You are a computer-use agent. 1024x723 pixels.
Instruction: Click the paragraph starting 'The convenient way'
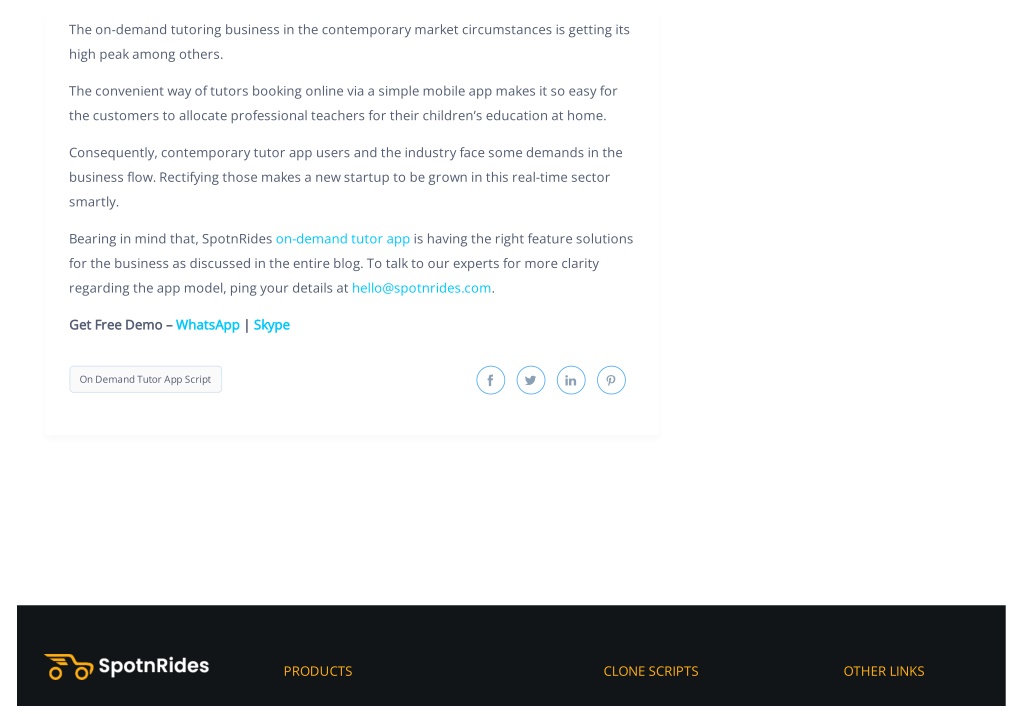pyautogui.click(x=343, y=103)
